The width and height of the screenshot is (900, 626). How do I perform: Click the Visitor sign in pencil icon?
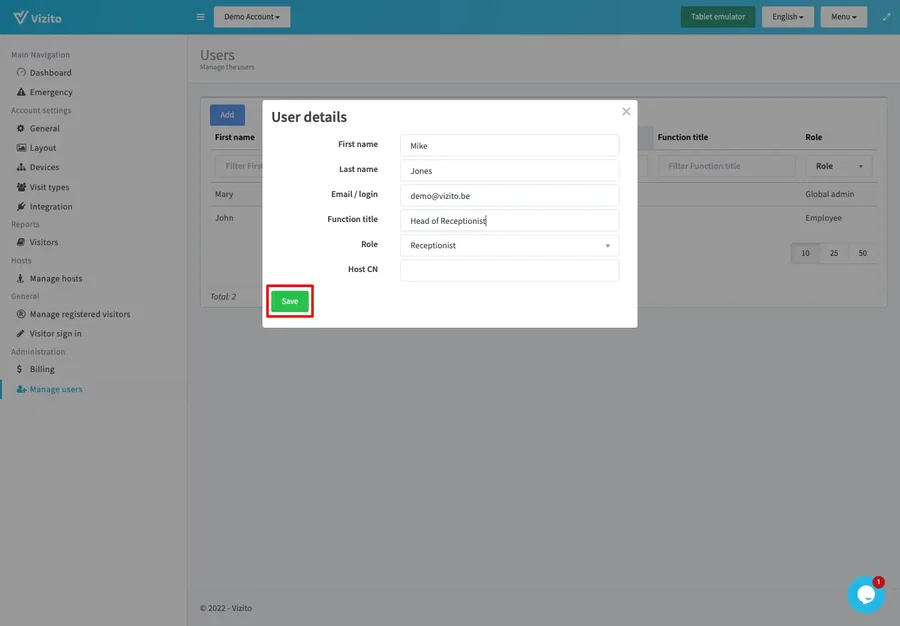tap(21, 334)
